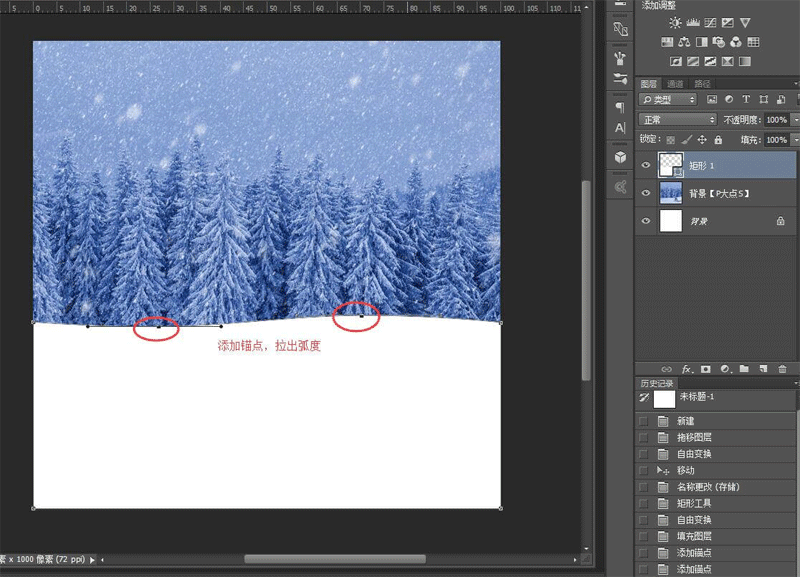Hide the 矩形 1 layer
Screen dimensions: 800x577
point(646,166)
